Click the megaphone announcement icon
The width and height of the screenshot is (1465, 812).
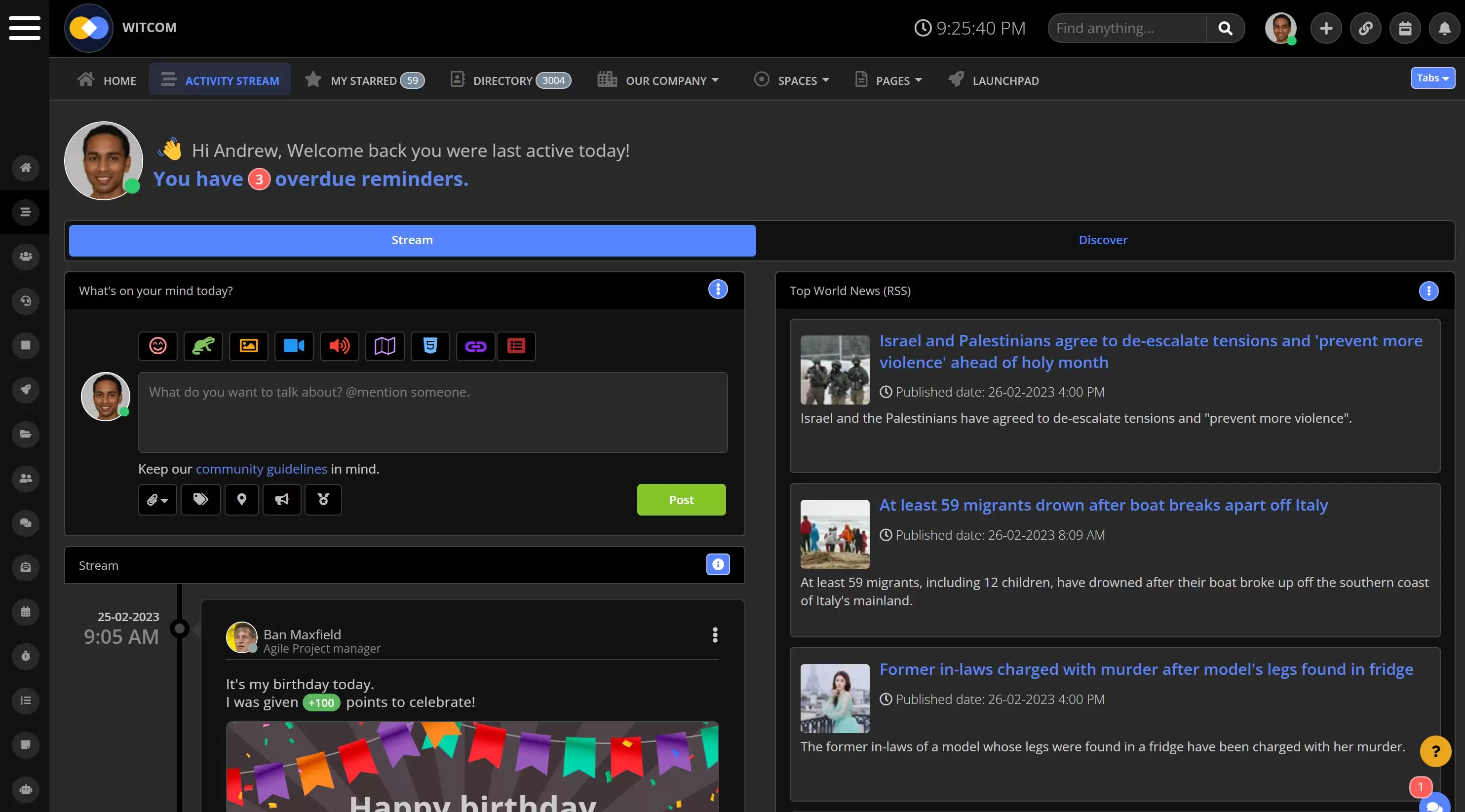click(x=281, y=499)
